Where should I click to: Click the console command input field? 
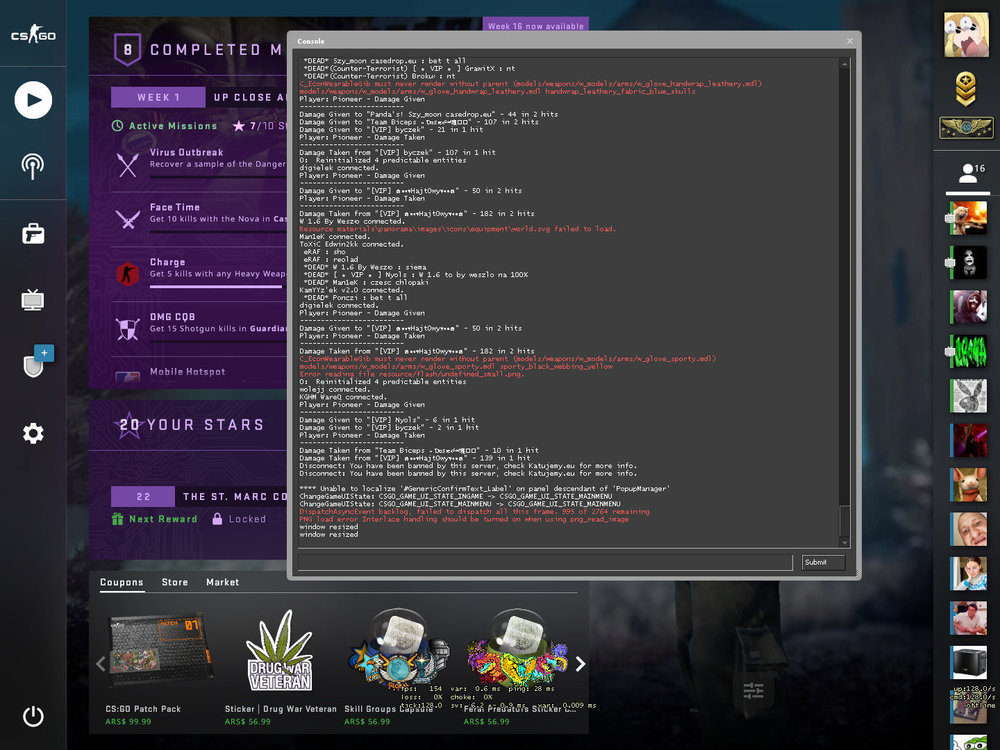(545, 562)
